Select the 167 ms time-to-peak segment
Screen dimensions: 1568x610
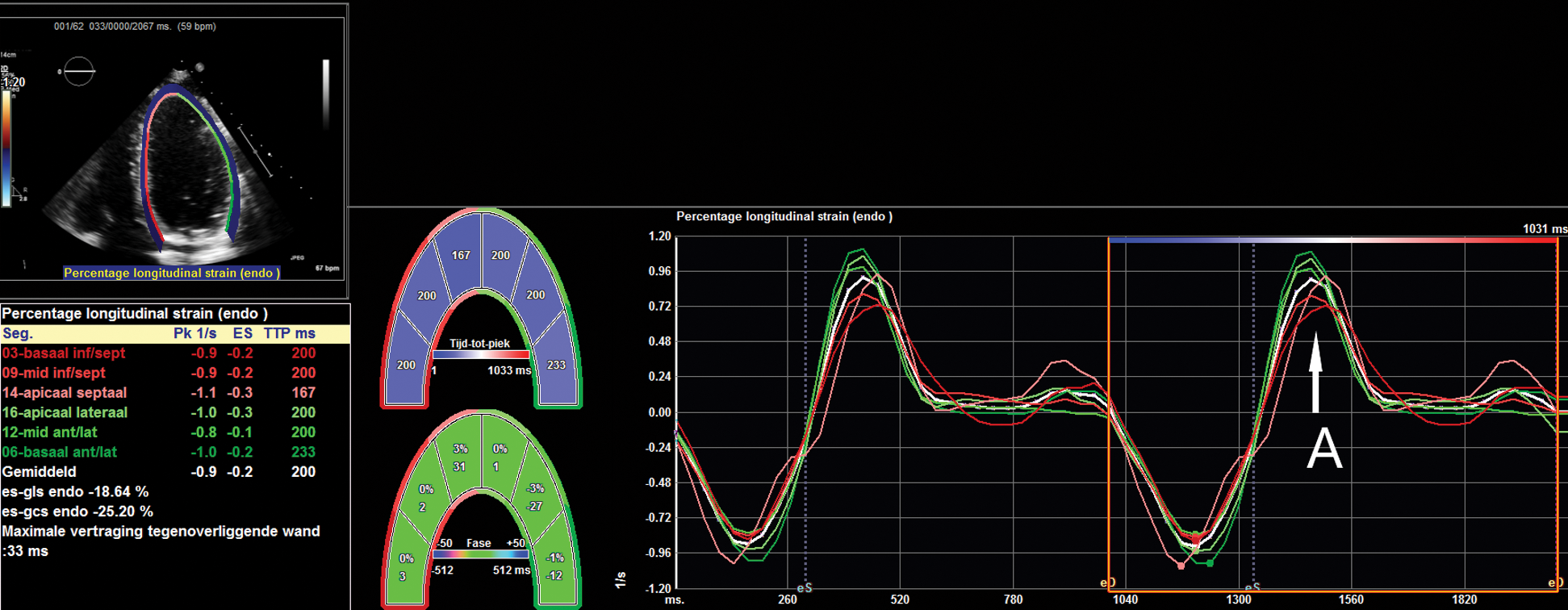(x=461, y=256)
